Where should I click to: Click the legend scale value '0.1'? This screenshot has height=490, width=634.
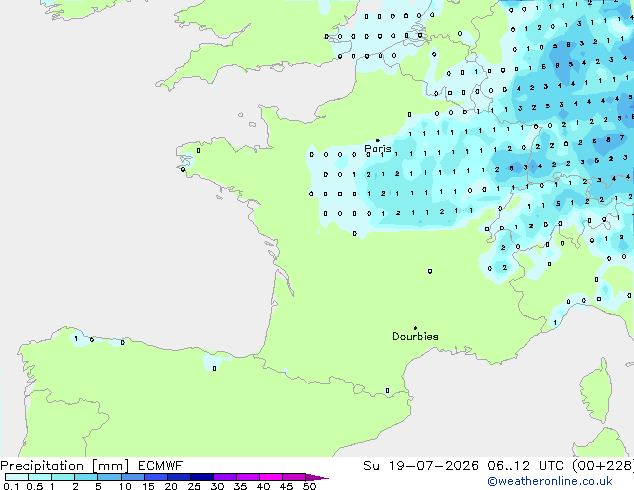click(11, 486)
